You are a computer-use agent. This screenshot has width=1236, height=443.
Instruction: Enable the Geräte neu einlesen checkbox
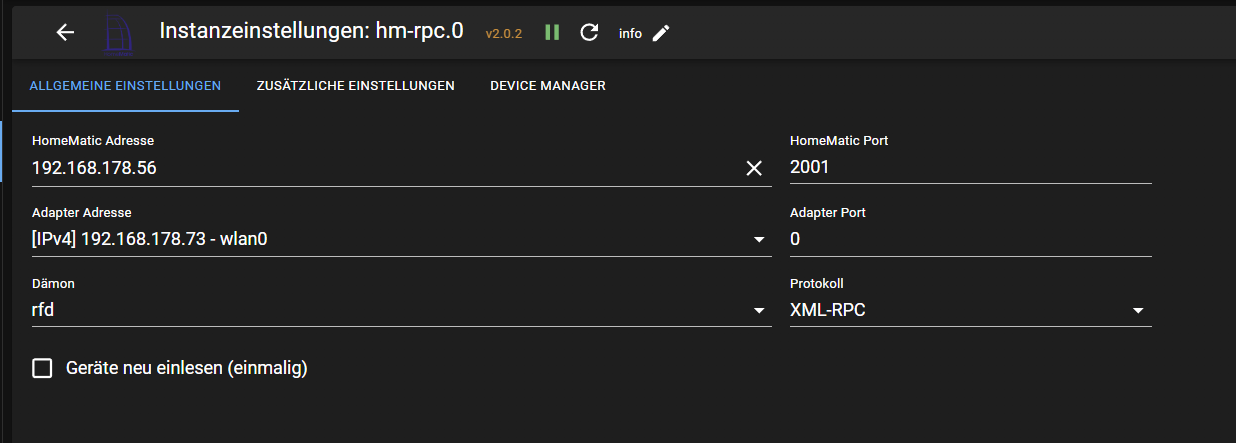(42, 369)
